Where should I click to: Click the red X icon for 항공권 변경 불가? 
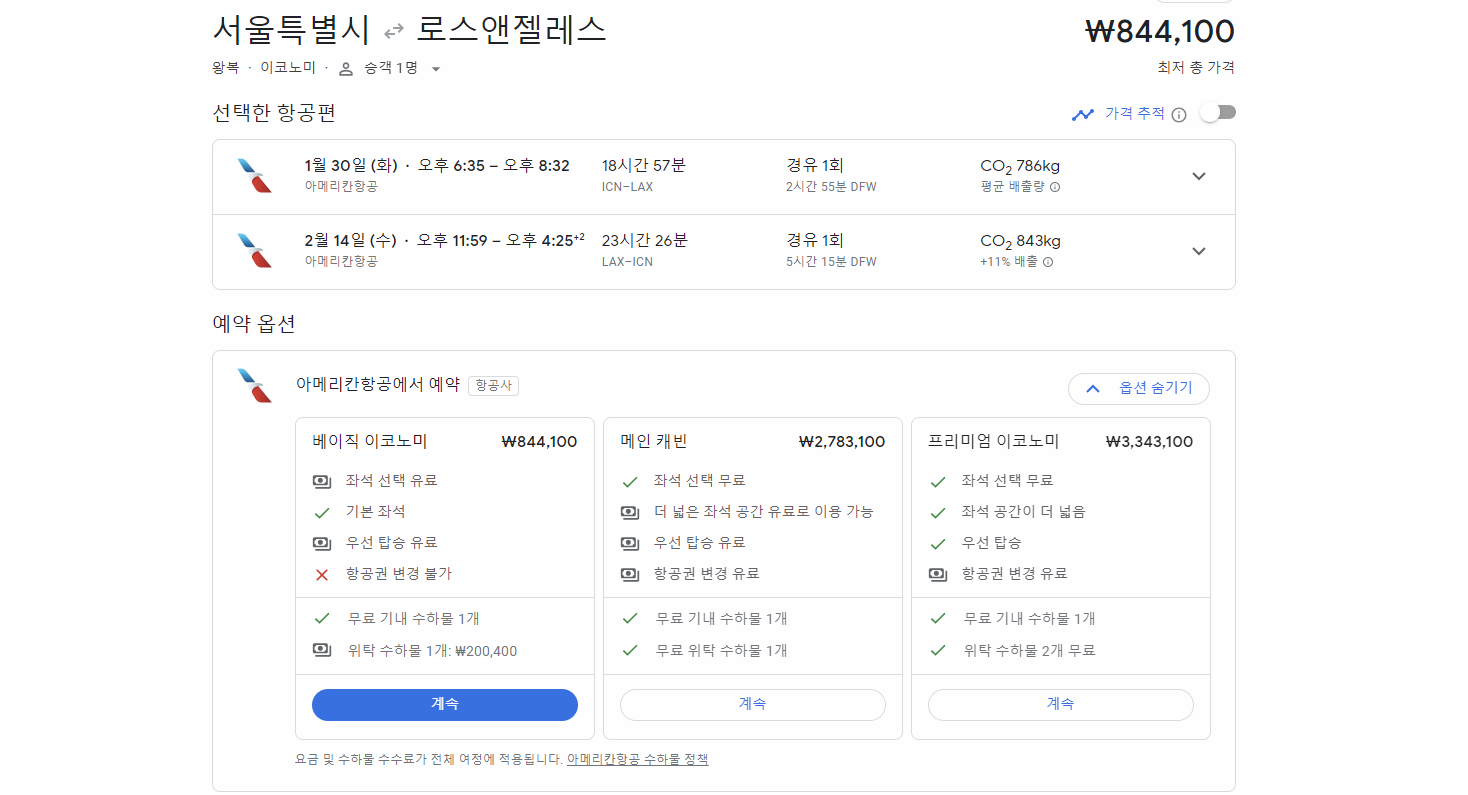[322, 574]
